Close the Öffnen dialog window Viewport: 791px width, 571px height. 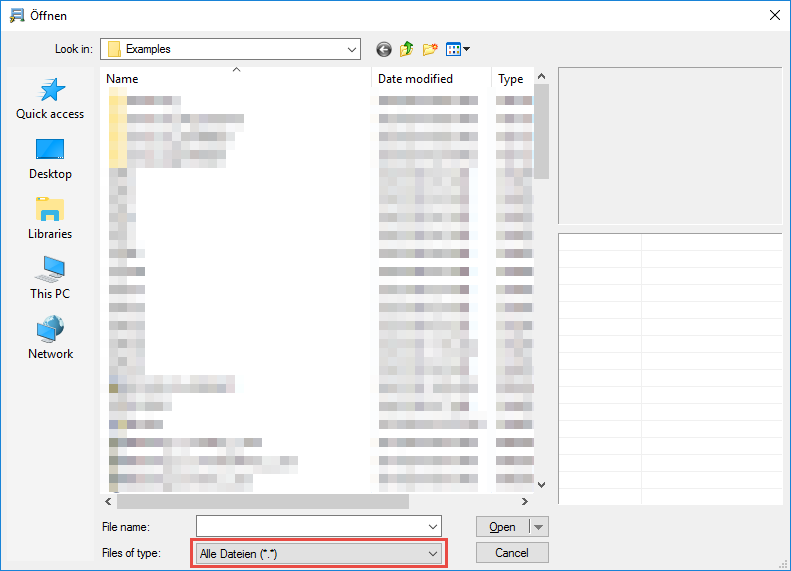[775, 15]
